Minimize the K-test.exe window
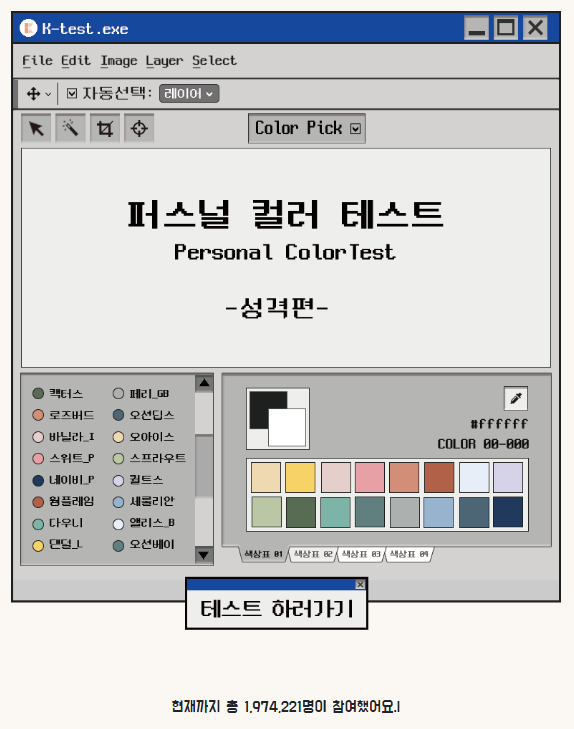This screenshot has height=729, width=574. point(476,28)
